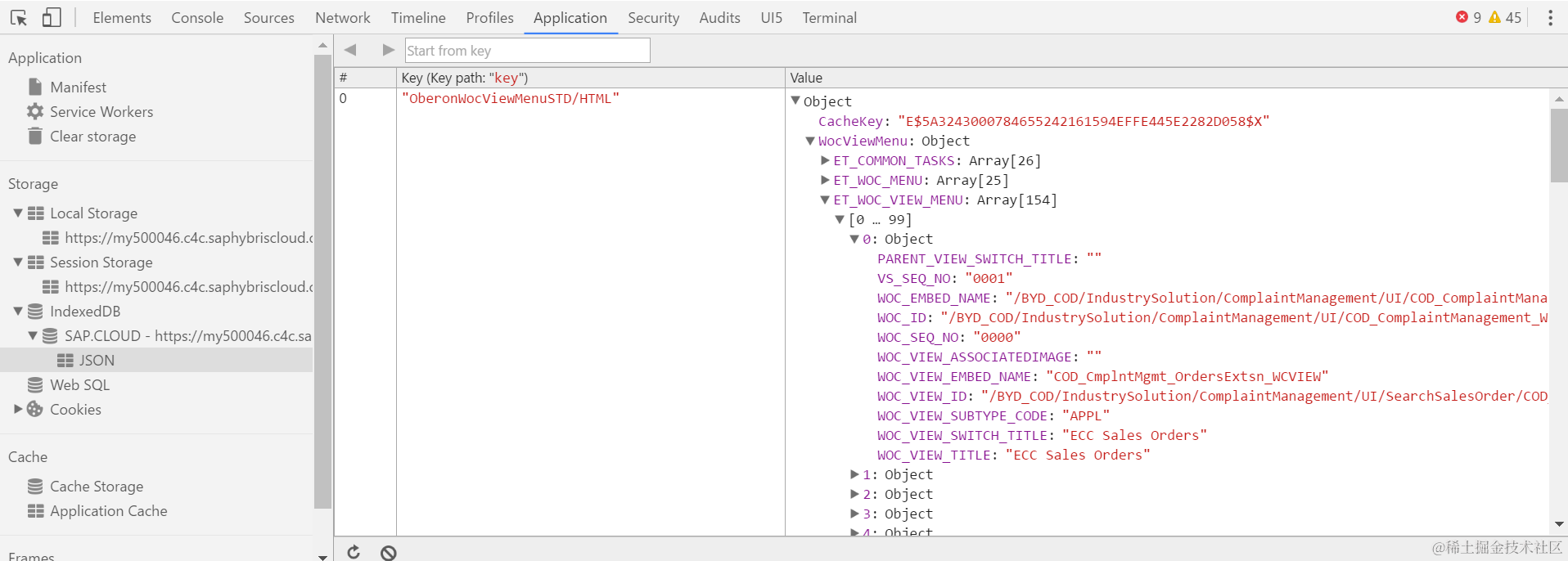Image resolution: width=1568 pixels, height=561 pixels.
Task: Open the DevTools three-dot menu
Action: pyautogui.click(x=1550, y=17)
